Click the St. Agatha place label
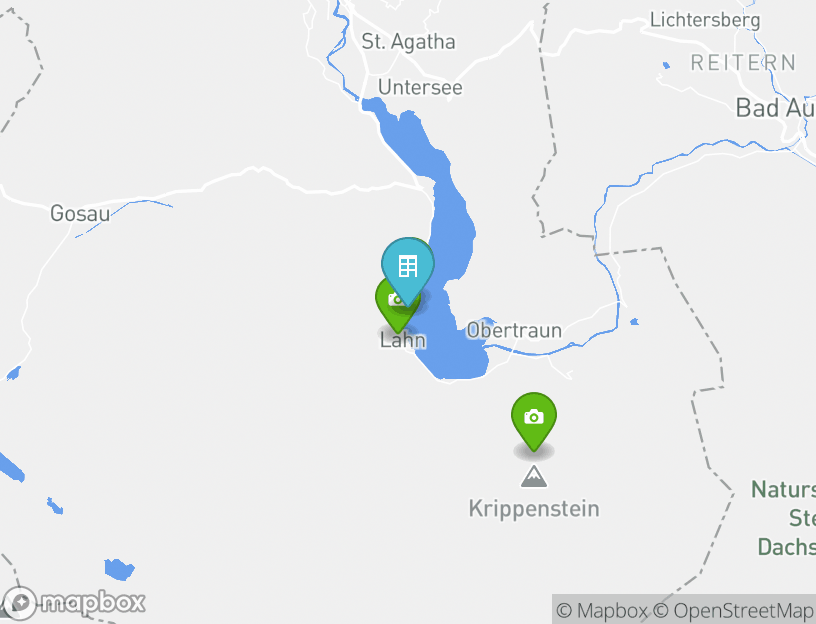This screenshot has width=816, height=624. (x=408, y=42)
